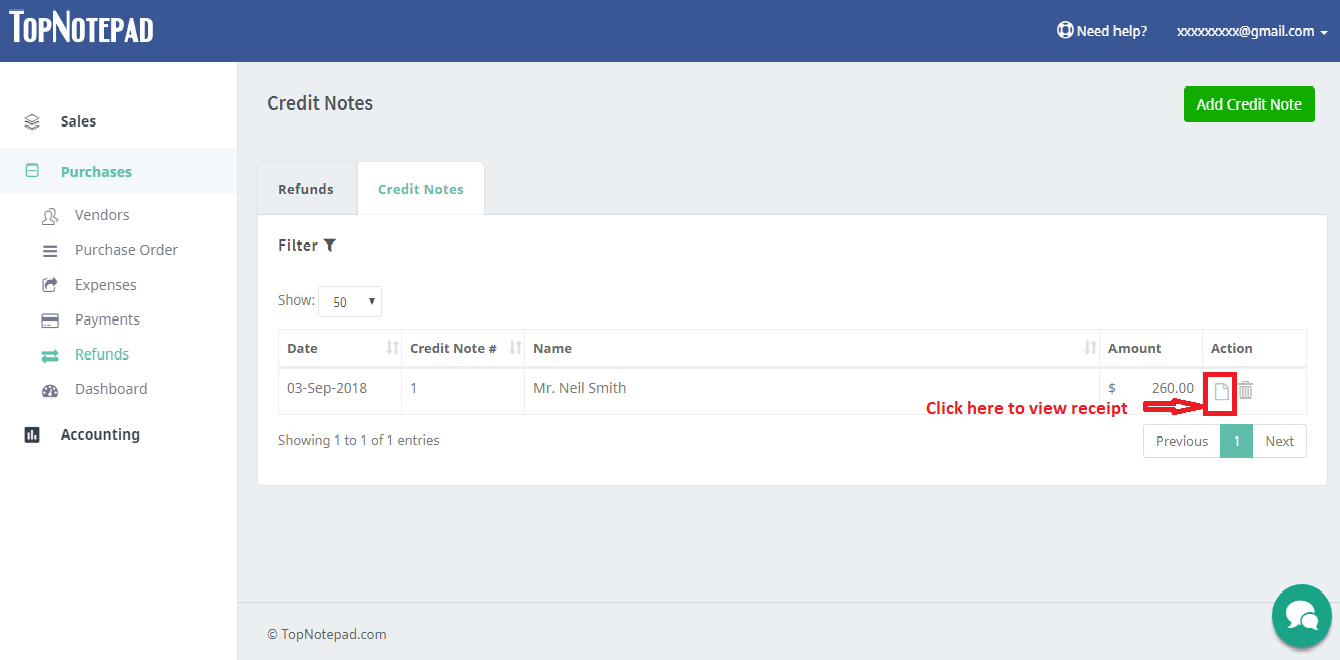The image size is (1340, 660).
Task: Open Payments page
Action: coord(107,320)
